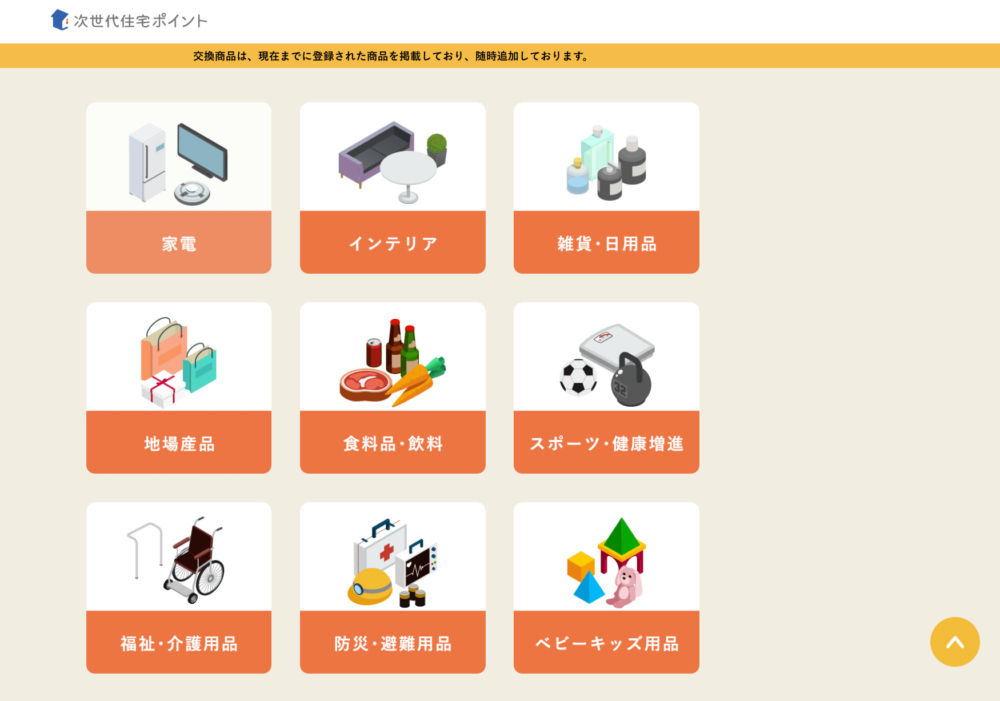
Task: Click the 次世代住宅ポイント logo
Action: (x=129, y=20)
